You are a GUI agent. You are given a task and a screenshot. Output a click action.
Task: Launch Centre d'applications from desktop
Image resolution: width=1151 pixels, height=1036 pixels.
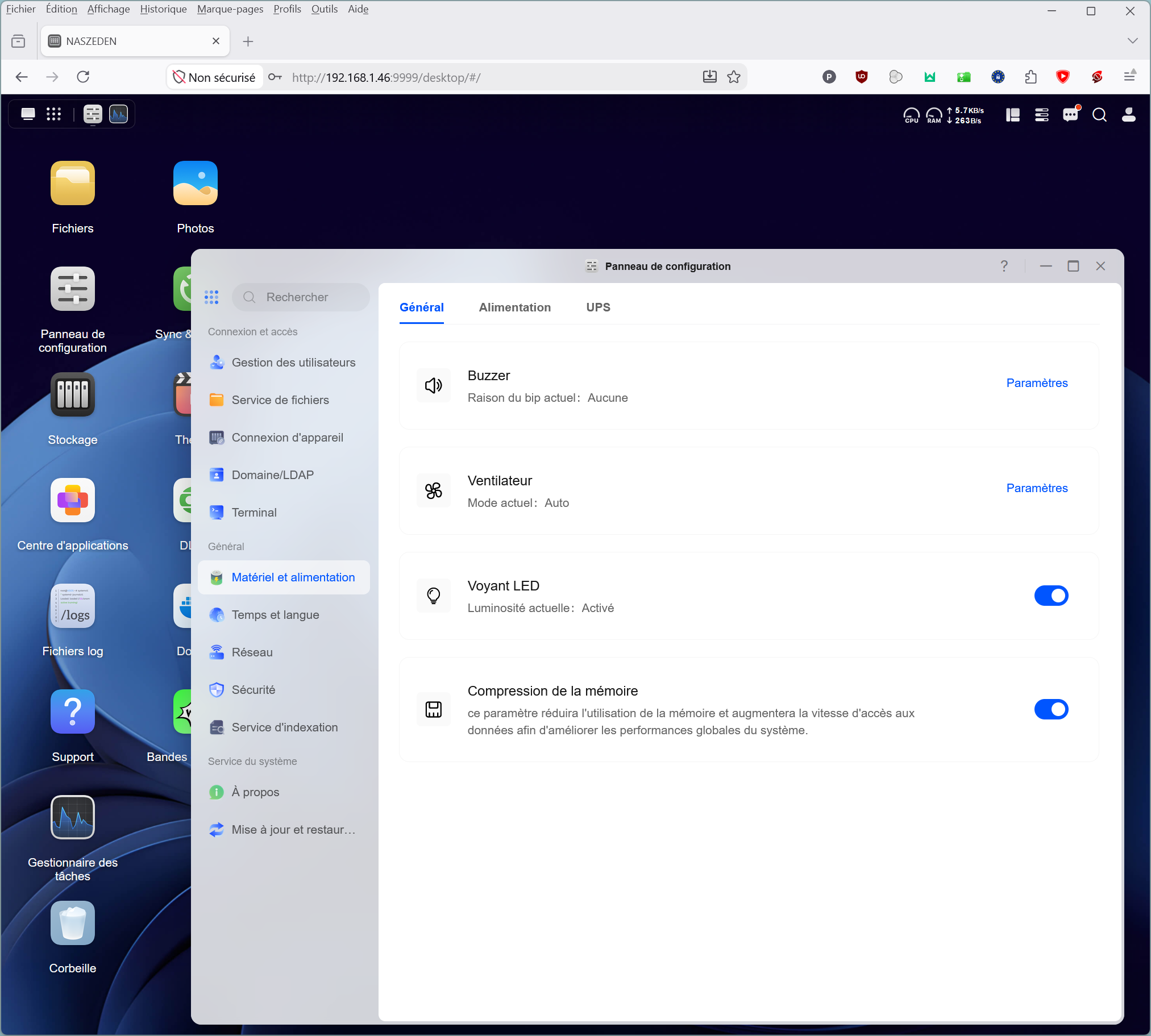click(x=72, y=500)
